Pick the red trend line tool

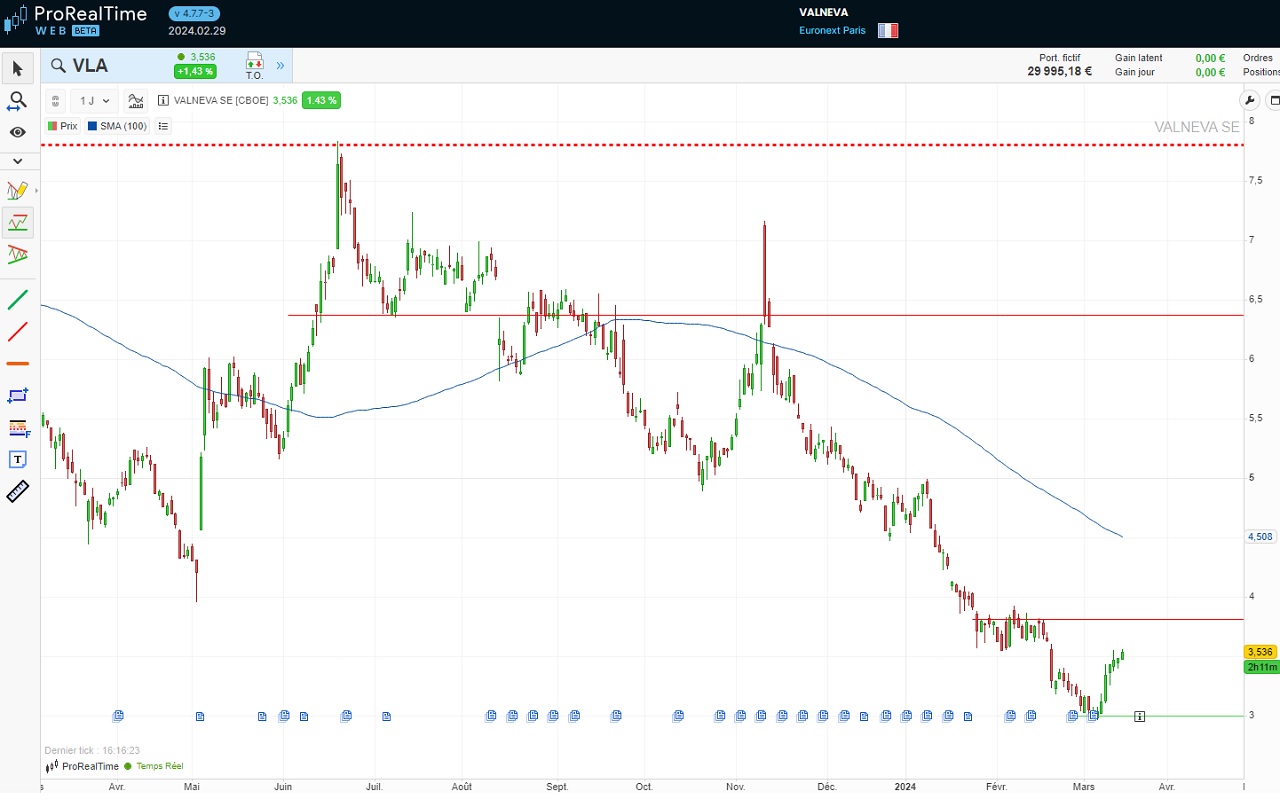coord(17,331)
